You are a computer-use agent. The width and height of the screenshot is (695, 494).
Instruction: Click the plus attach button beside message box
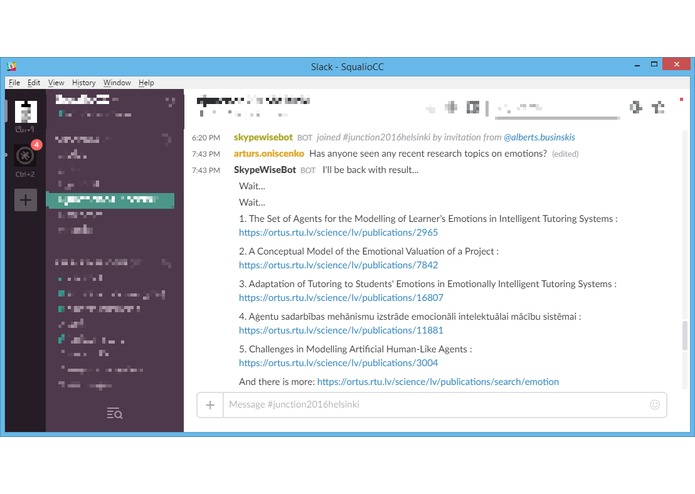[x=210, y=405]
